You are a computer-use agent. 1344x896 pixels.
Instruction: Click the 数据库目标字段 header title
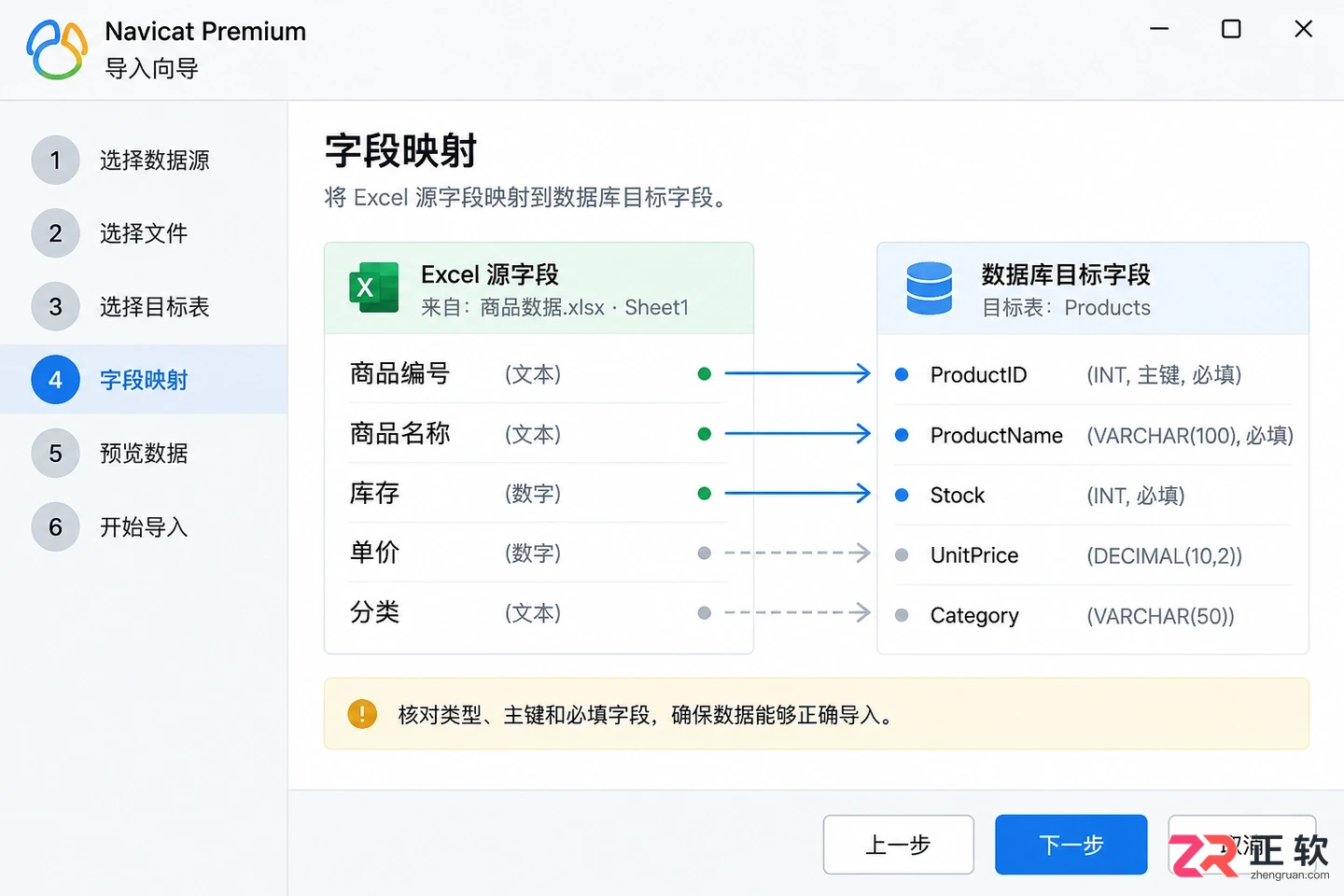tap(1066, 274)
